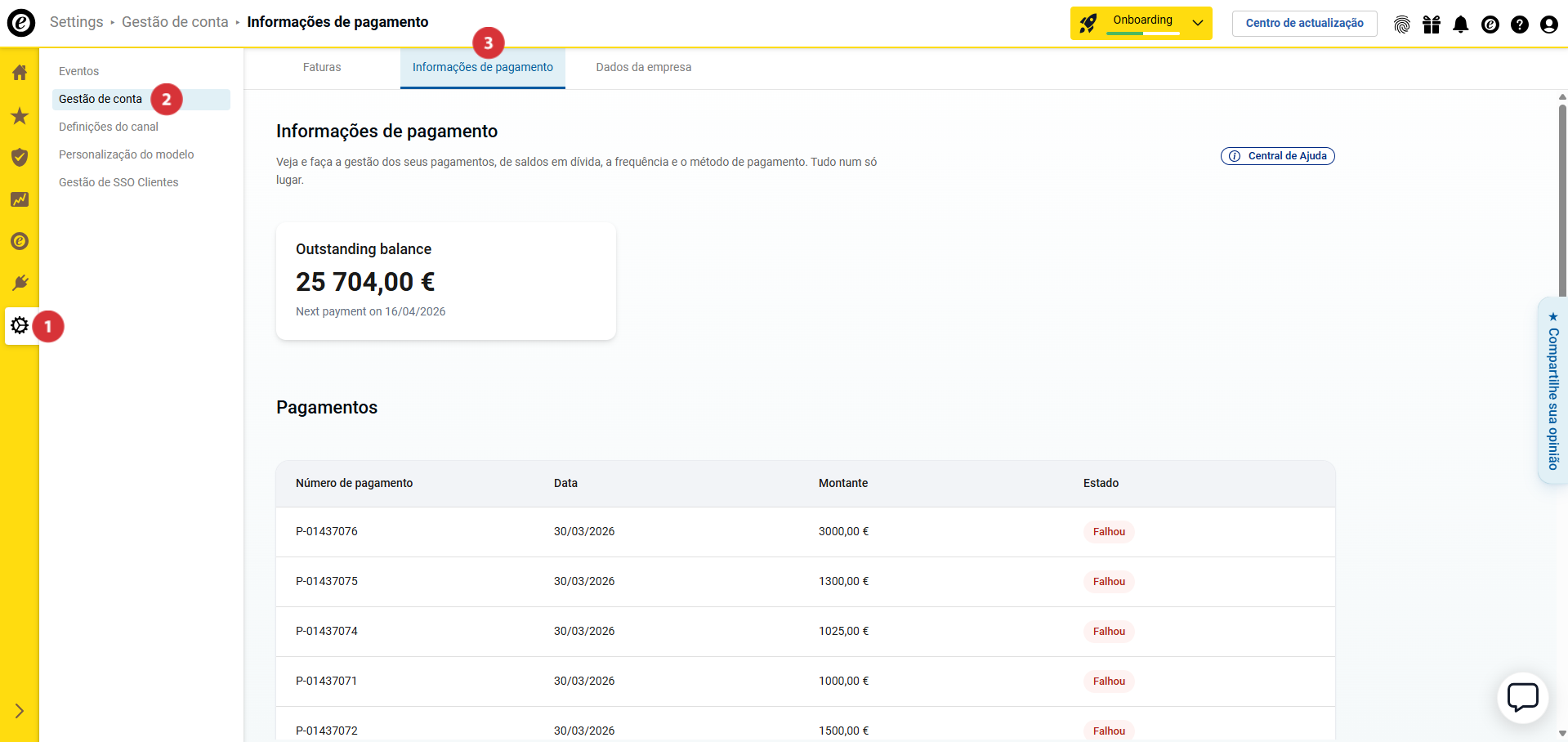Click the plug integrations sidebar icon
The width and height of the screenshot is (1568, 742).
point(20,283)
